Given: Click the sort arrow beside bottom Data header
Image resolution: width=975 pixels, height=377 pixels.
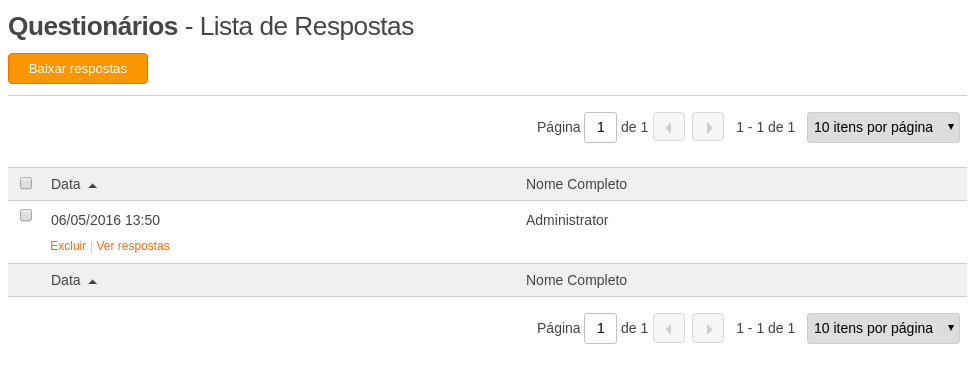Looking at the screenshot, I should (93, 281).
